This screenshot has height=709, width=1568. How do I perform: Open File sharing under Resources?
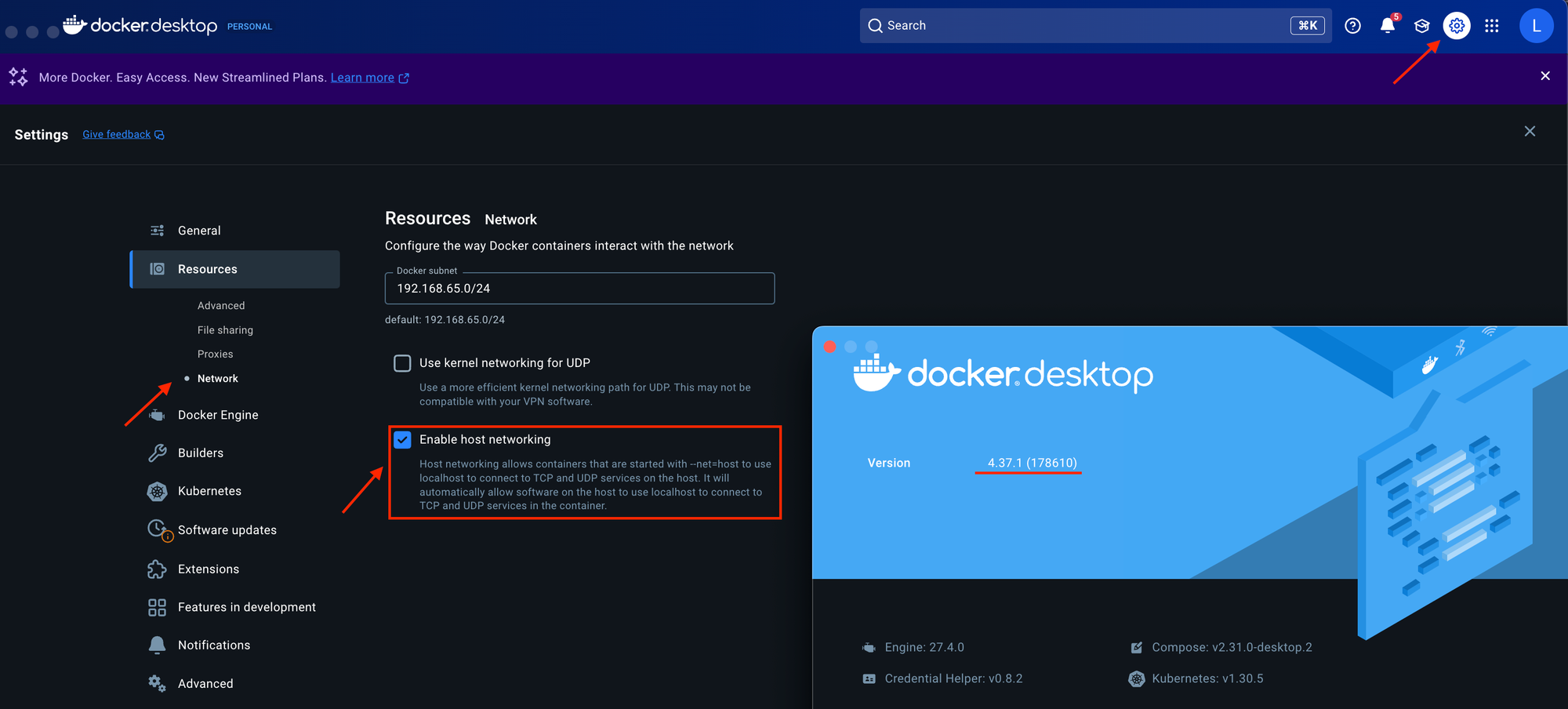pos(225,330)
